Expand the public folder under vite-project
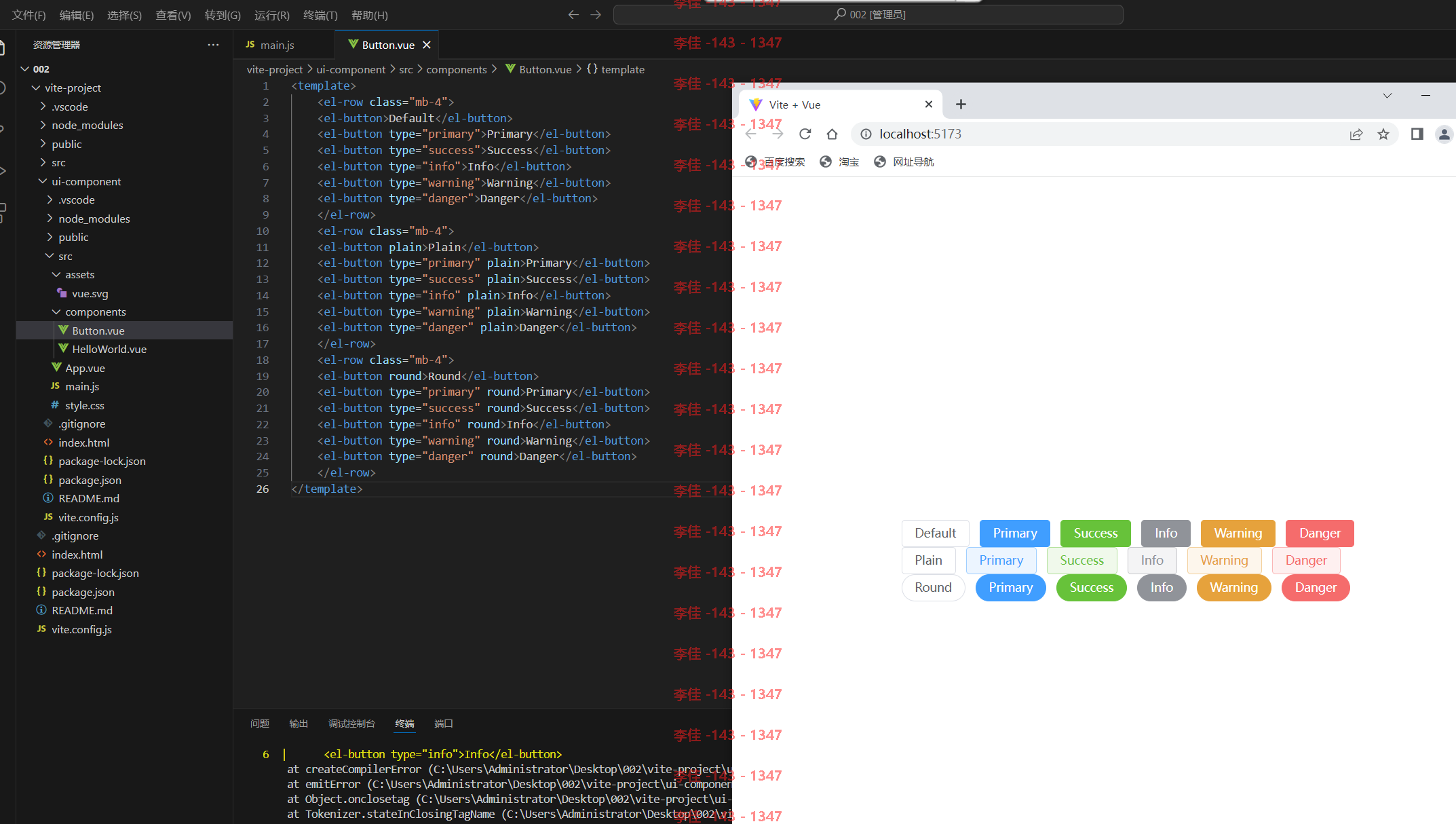Image resolution: width=1456 pixels, height=824 pixels. [124, 144]
